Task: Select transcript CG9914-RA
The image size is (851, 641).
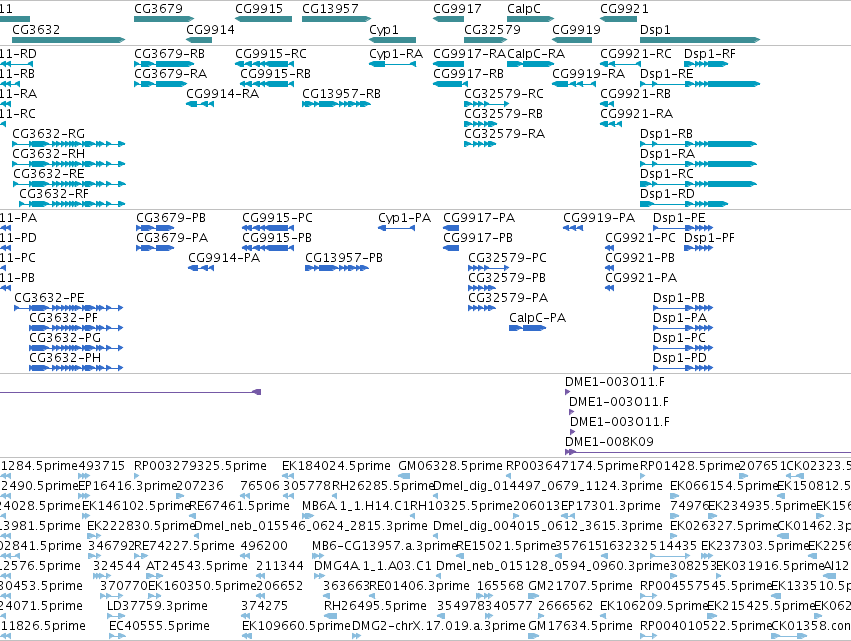Action: (x=200, y=104)
